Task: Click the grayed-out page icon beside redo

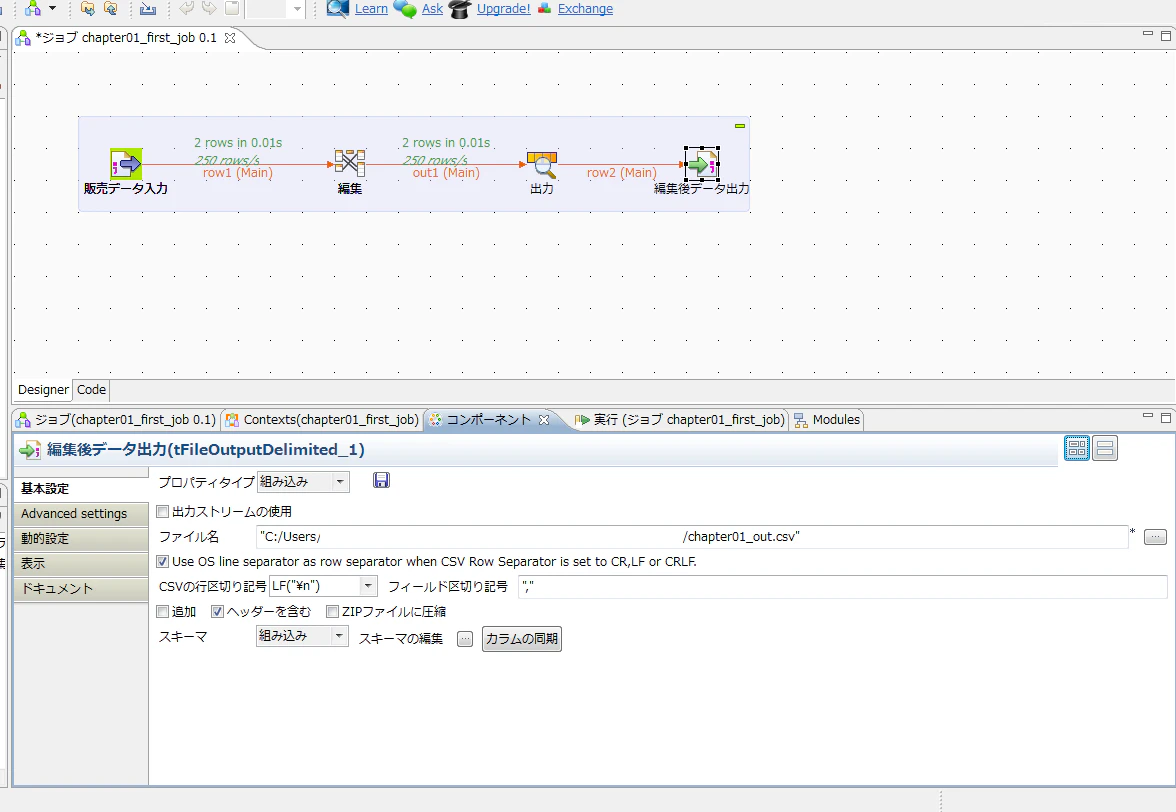Action: (x=232, y=8)
